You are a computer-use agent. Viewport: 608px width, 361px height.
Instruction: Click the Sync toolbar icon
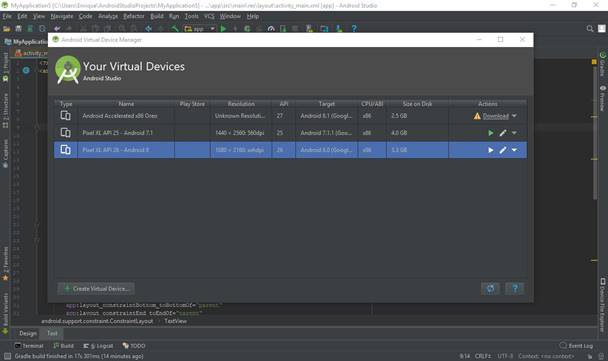(42, 29)
